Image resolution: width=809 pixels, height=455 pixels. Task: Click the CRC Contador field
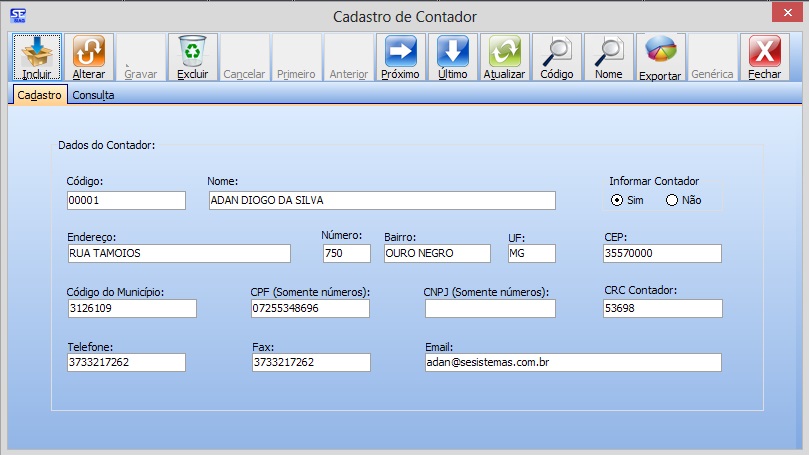click(662, 309)
